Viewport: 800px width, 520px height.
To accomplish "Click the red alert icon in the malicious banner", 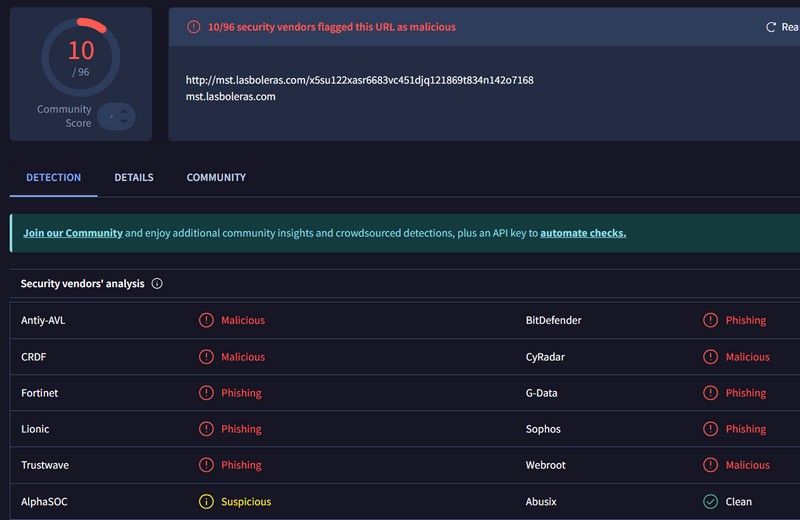I will (195, 27).
